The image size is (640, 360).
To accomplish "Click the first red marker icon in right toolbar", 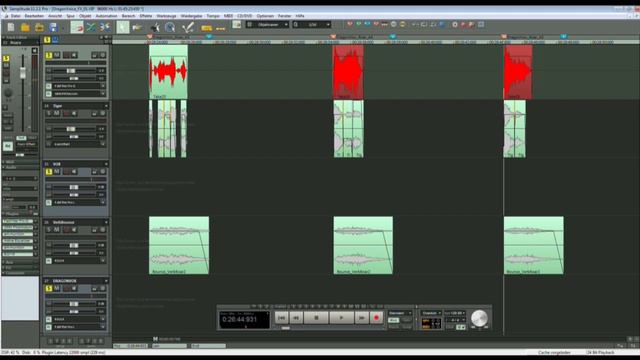I will pos(350,24).
